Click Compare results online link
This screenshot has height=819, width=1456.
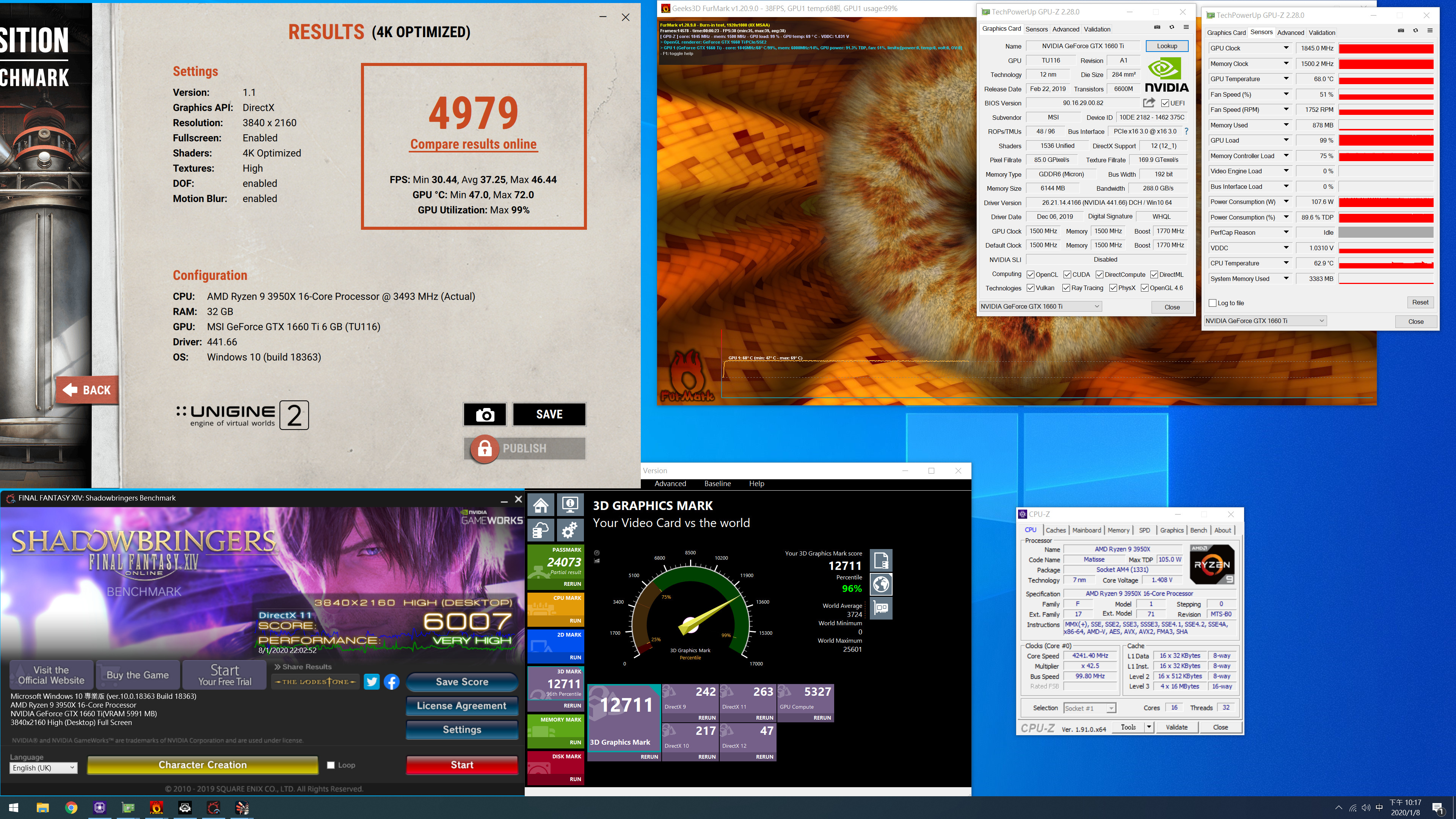click(473, 144)
